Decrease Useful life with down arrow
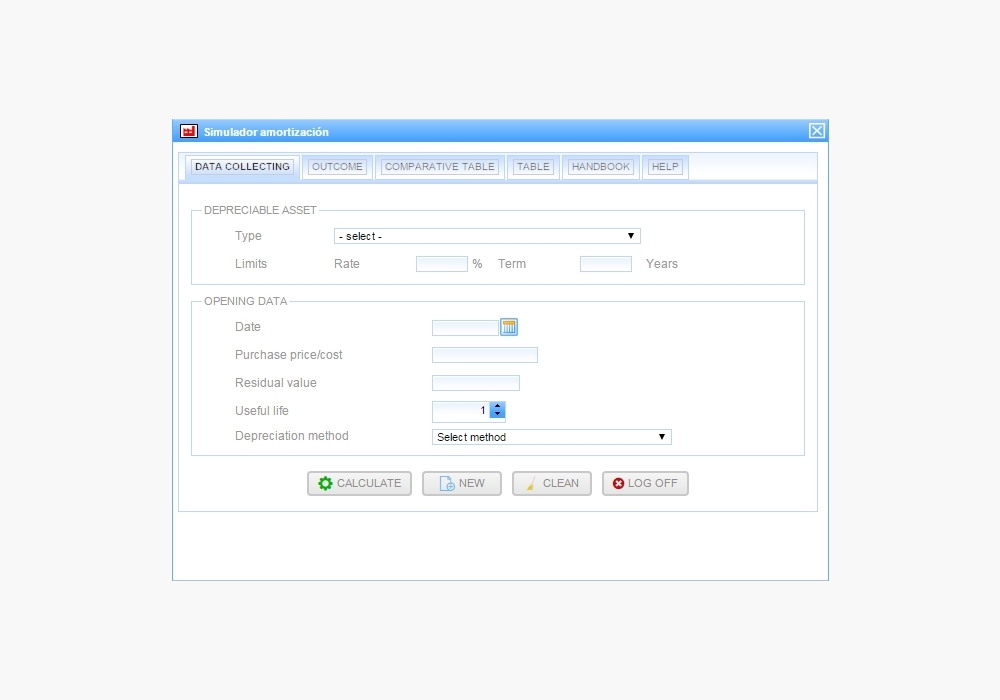 497,415
